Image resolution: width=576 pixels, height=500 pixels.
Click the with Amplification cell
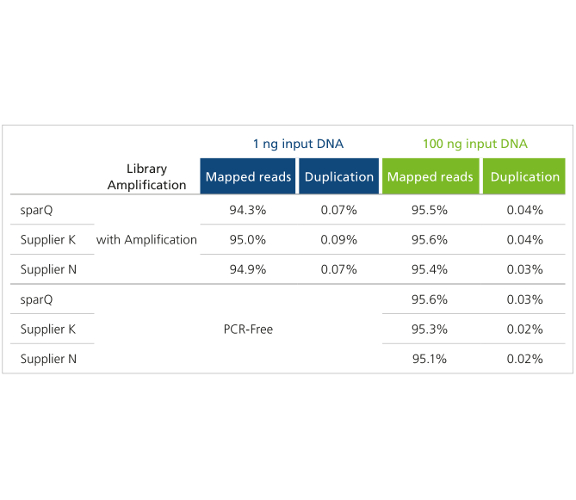point(147,240)
